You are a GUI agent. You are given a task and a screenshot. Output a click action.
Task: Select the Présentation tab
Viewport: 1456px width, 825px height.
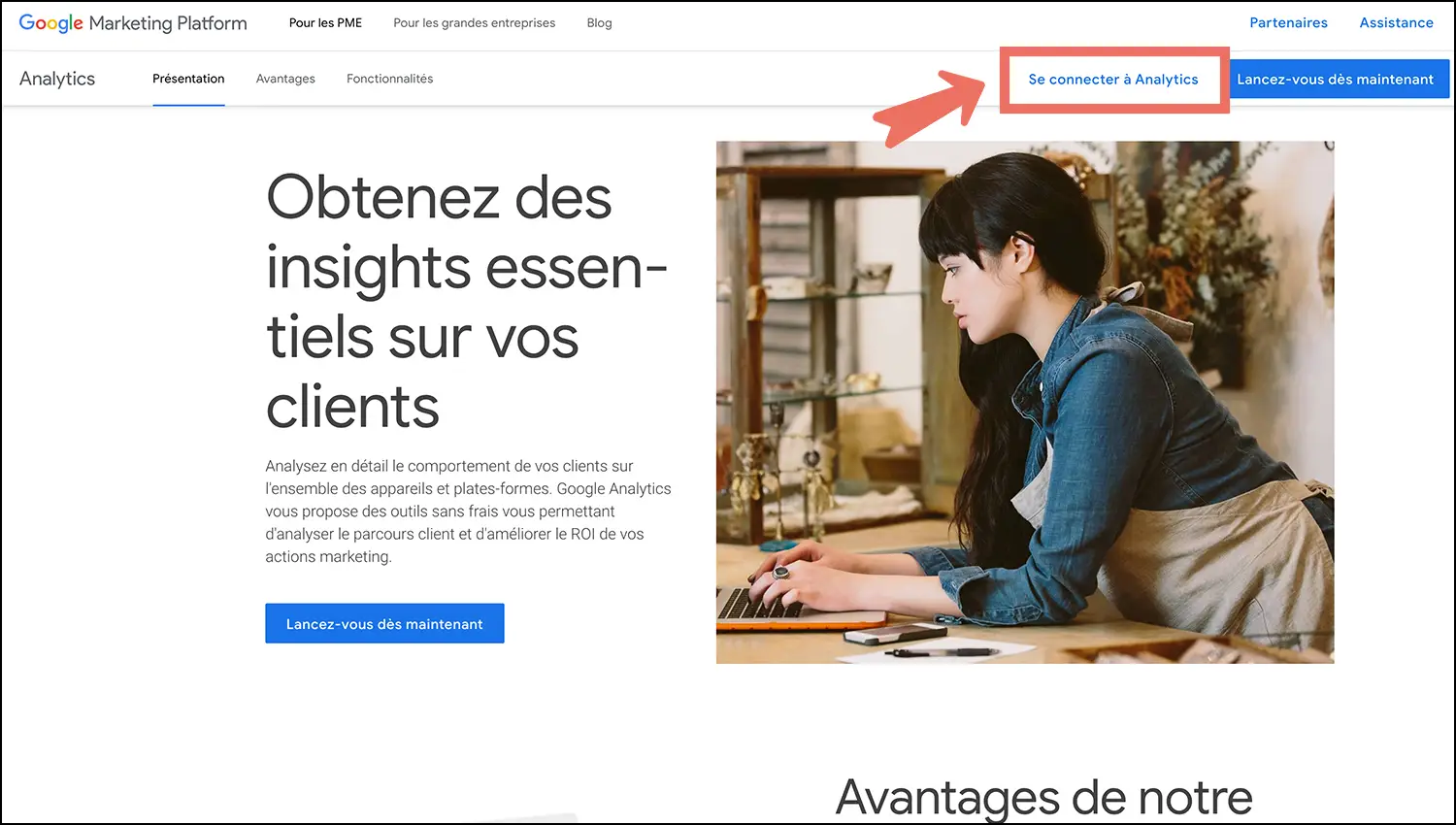(188, 79)
